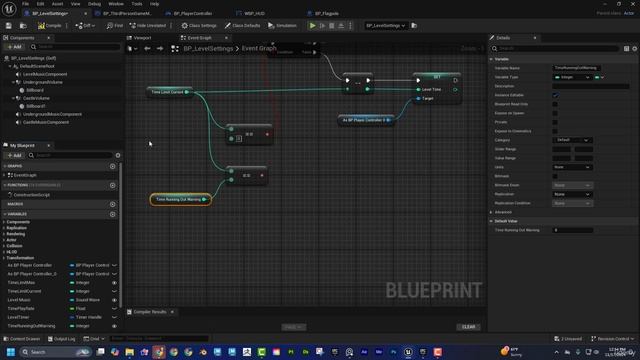
Task: Open the File menu
Action: click(25, 4)
